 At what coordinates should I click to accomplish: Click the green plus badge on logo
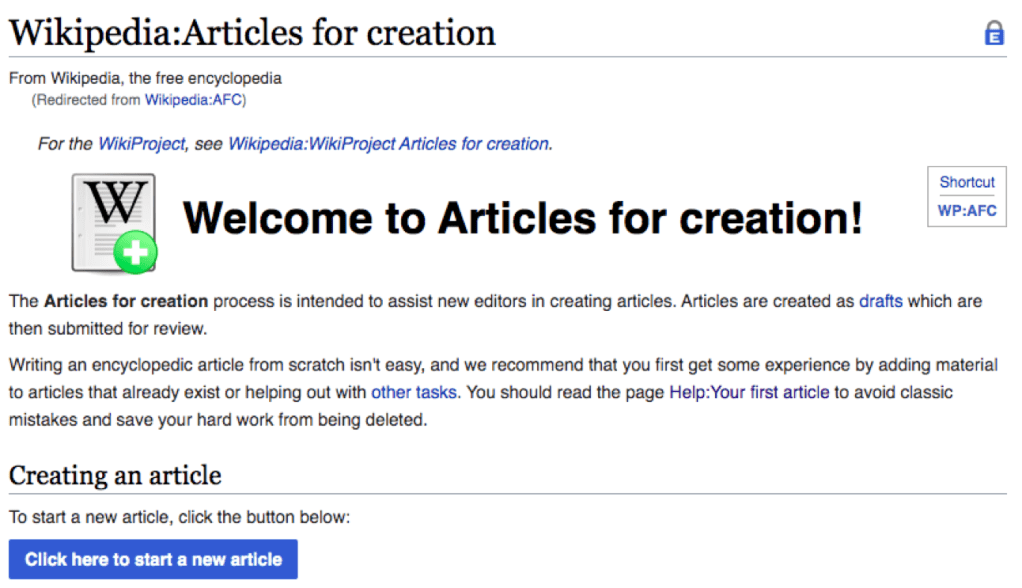135,253
